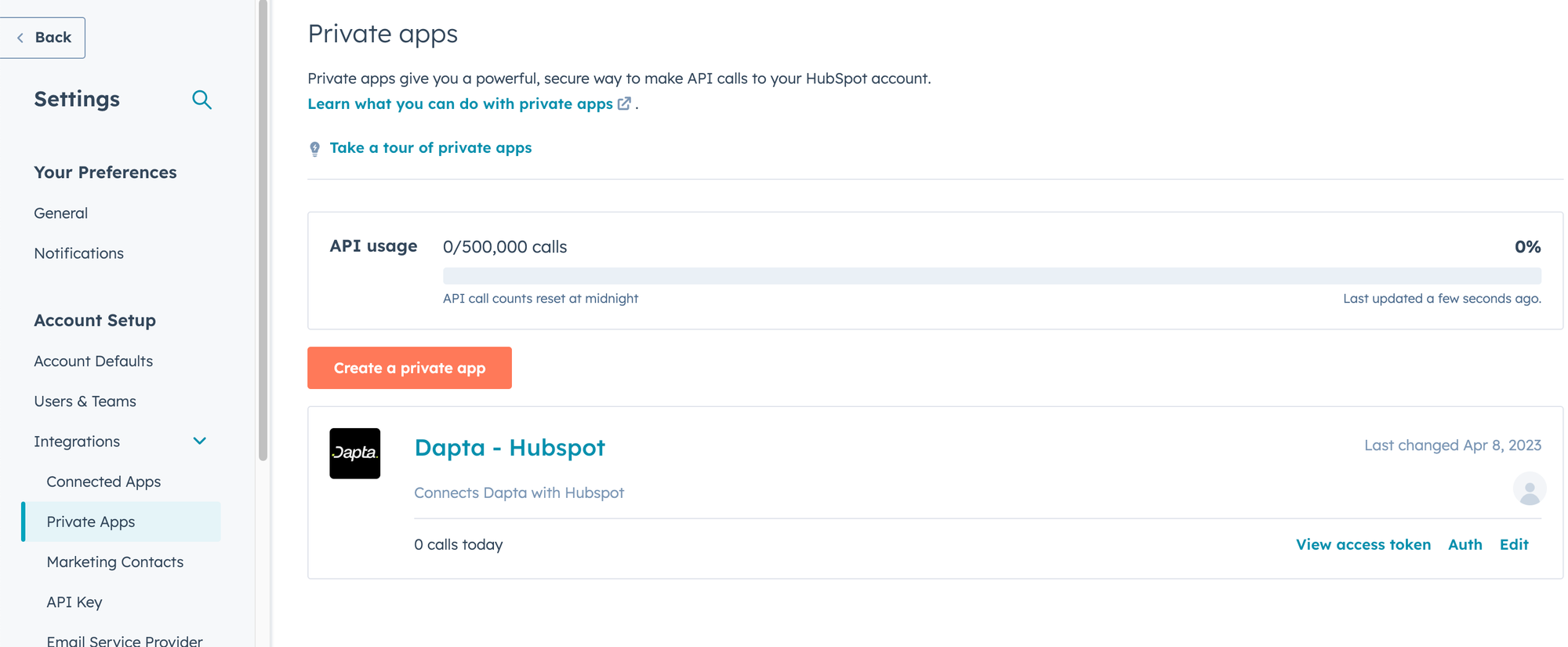Open Users & Teams settings
This screenshot has width=1568, height=647.
85,401
